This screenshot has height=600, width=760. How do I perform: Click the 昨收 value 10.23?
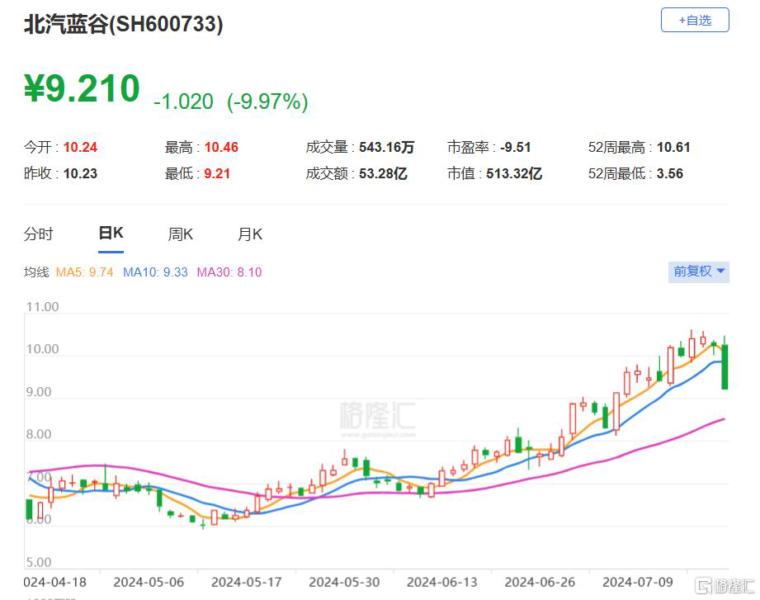(x=80, y=174)
